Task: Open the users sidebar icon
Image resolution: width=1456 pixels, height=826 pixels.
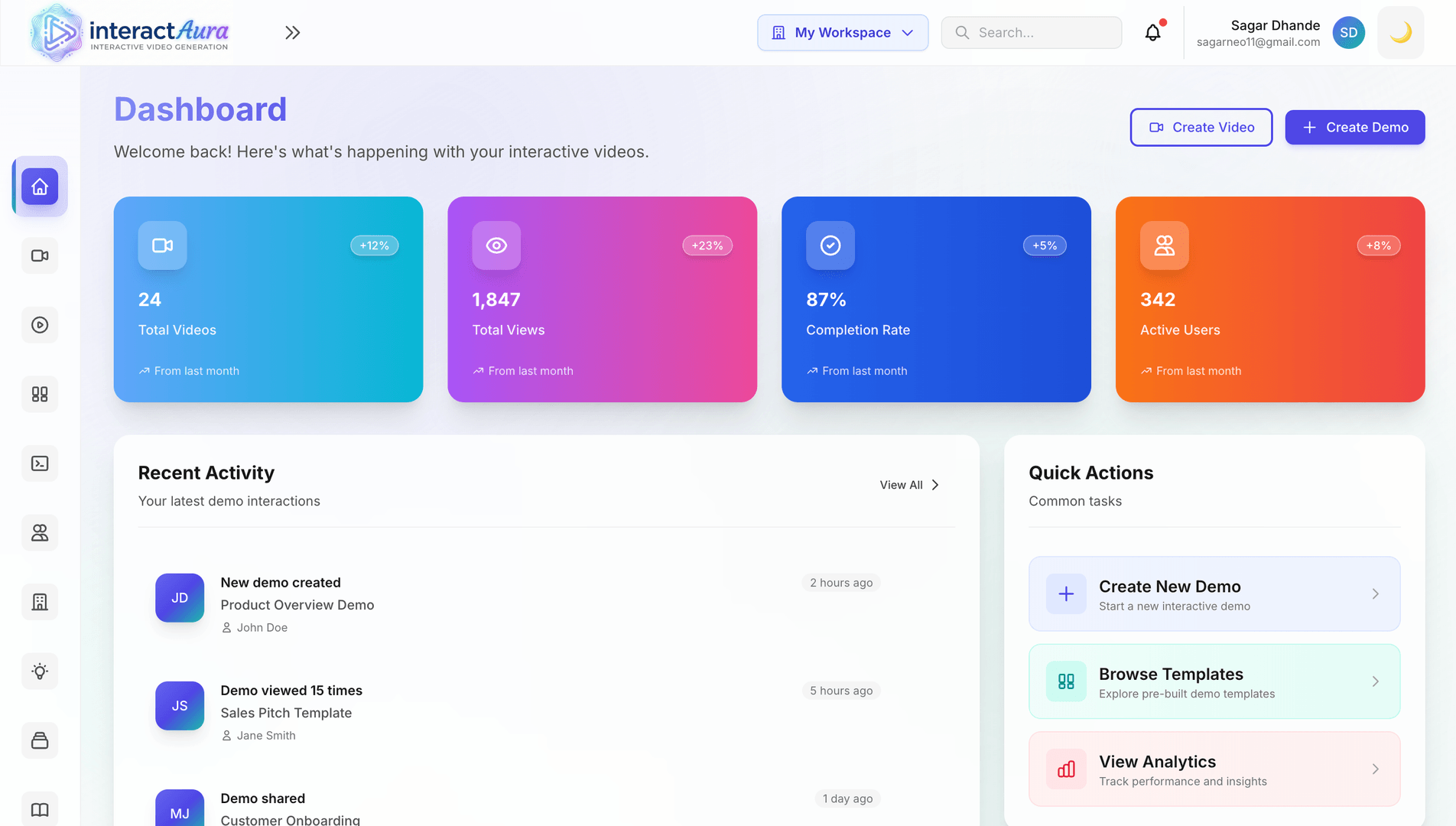Action: [x=40, y=532]
